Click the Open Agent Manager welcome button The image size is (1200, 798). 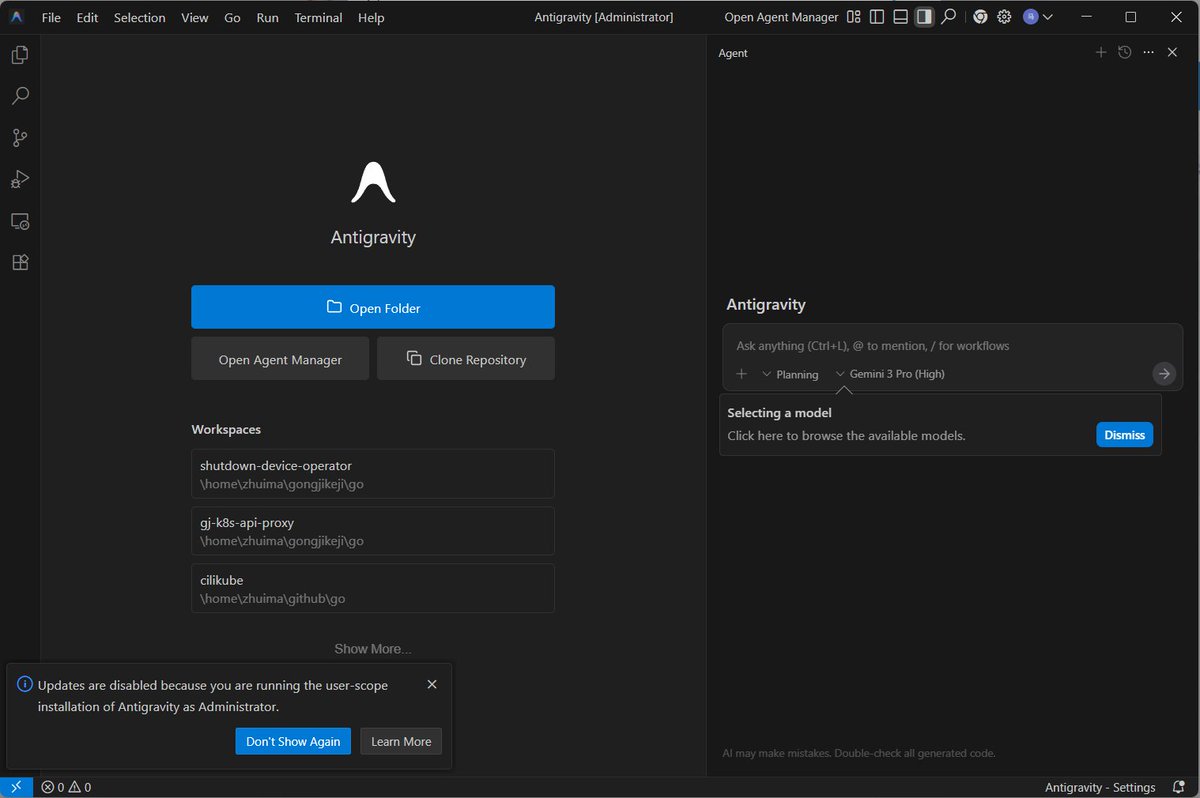tap(280, 359)
